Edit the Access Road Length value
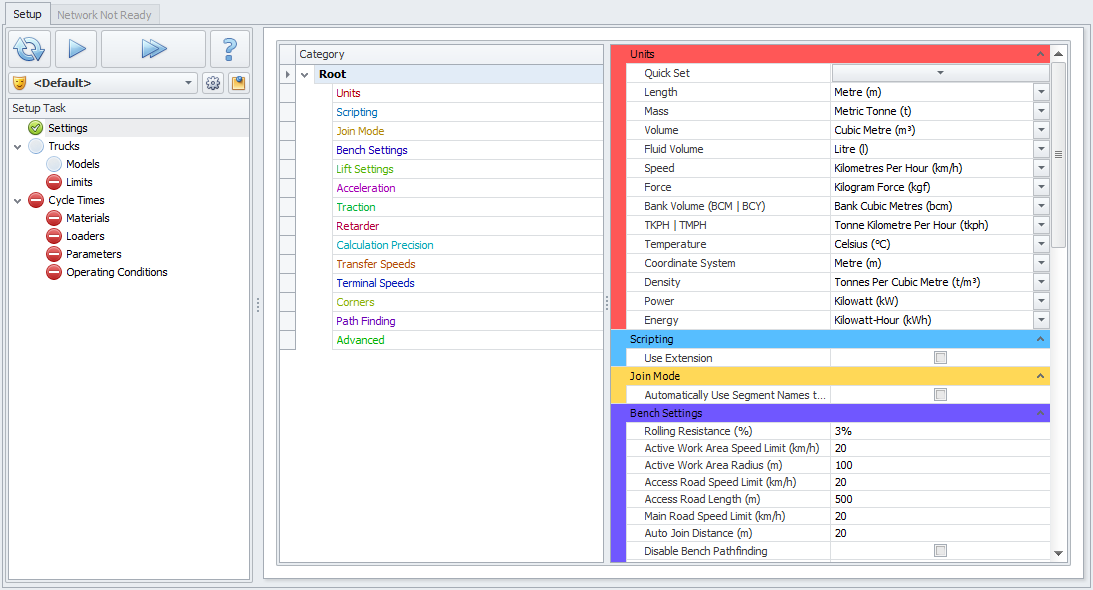 pyautogui.click(x=940, y=499)
